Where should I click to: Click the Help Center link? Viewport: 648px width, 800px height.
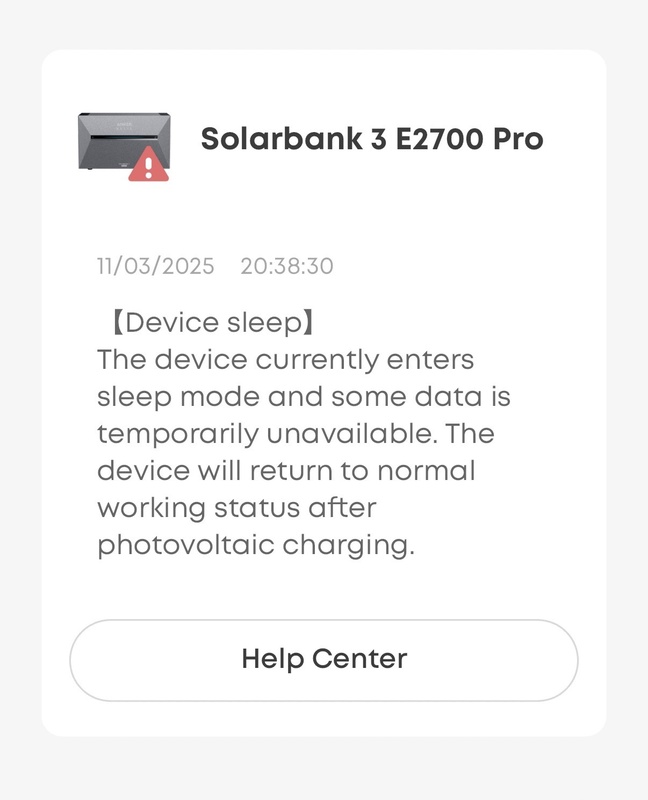point(324,656)
